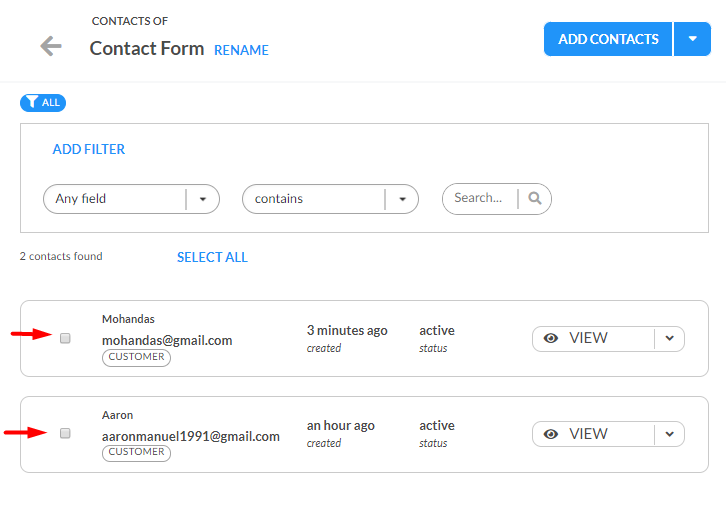Tick the checkbox for Mohandas
The height and width of the screenshot is (507, 726).
point(65,338)
